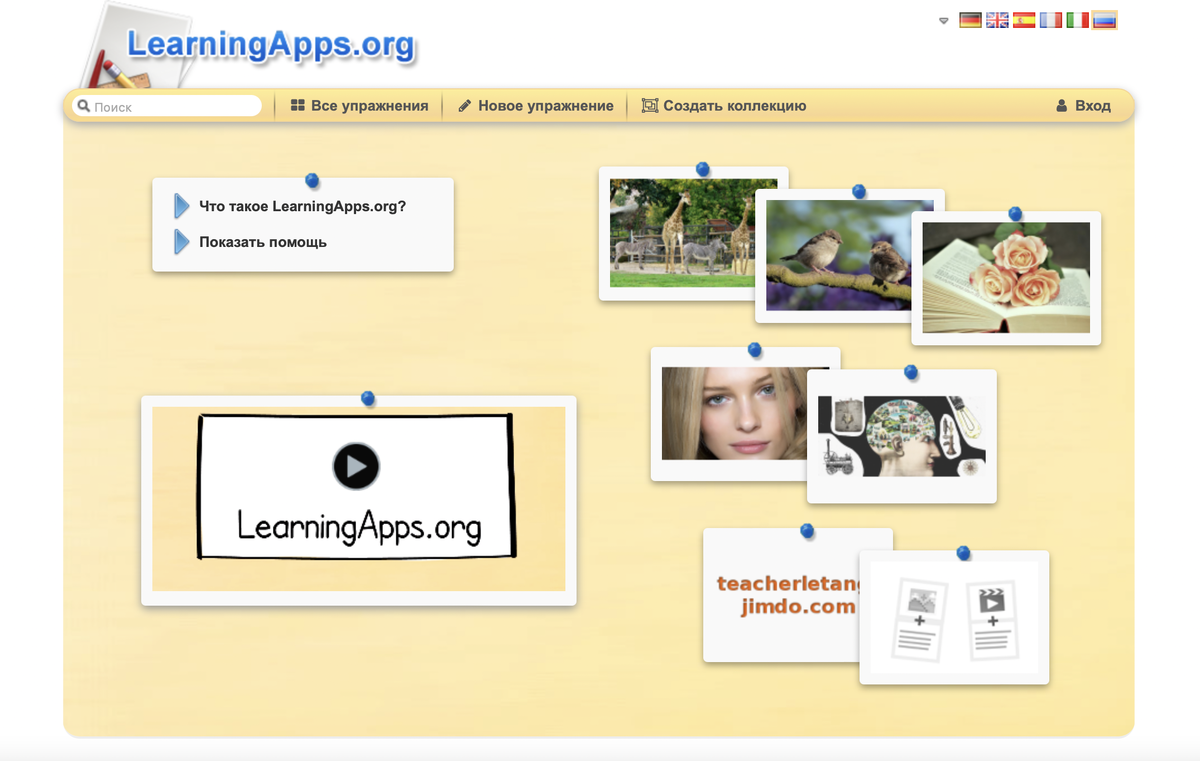The image size is (1200, 761).
Task: Open the teacherletang jimdo.com card
Action: (785, 596)
